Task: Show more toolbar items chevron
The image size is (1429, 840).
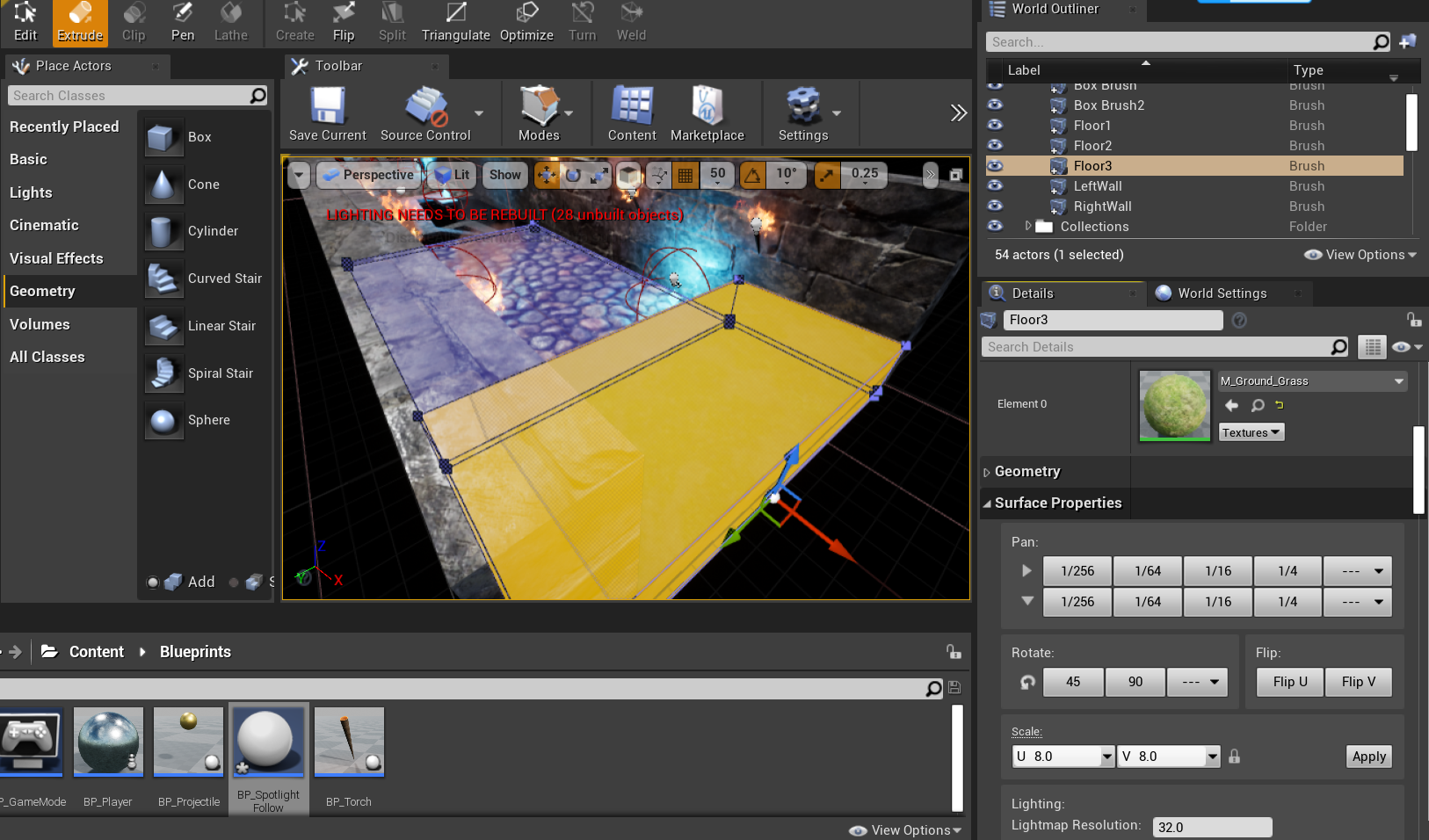Action: click(x=958, y=112)
